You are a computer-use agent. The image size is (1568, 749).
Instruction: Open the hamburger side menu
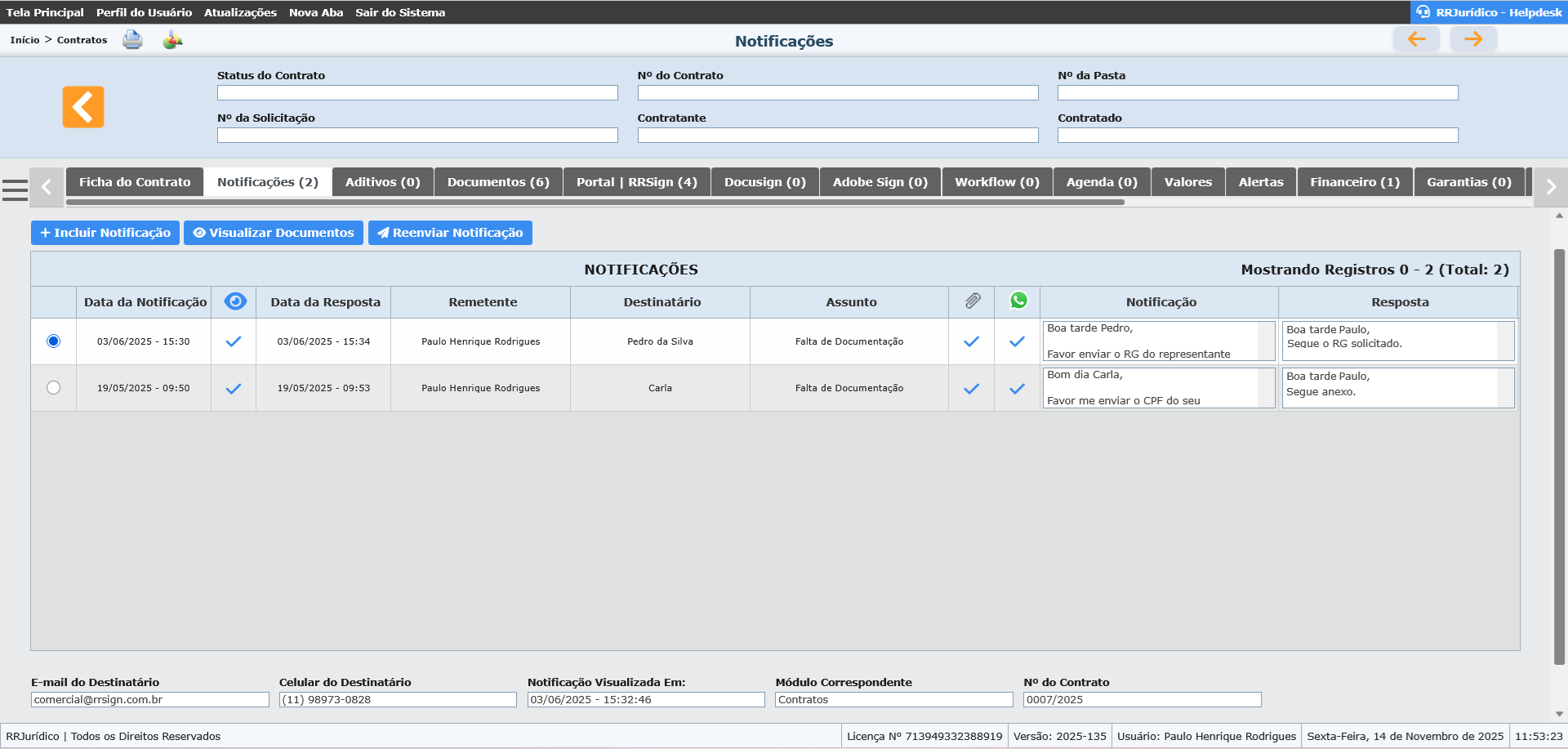(x=15, y=189)
